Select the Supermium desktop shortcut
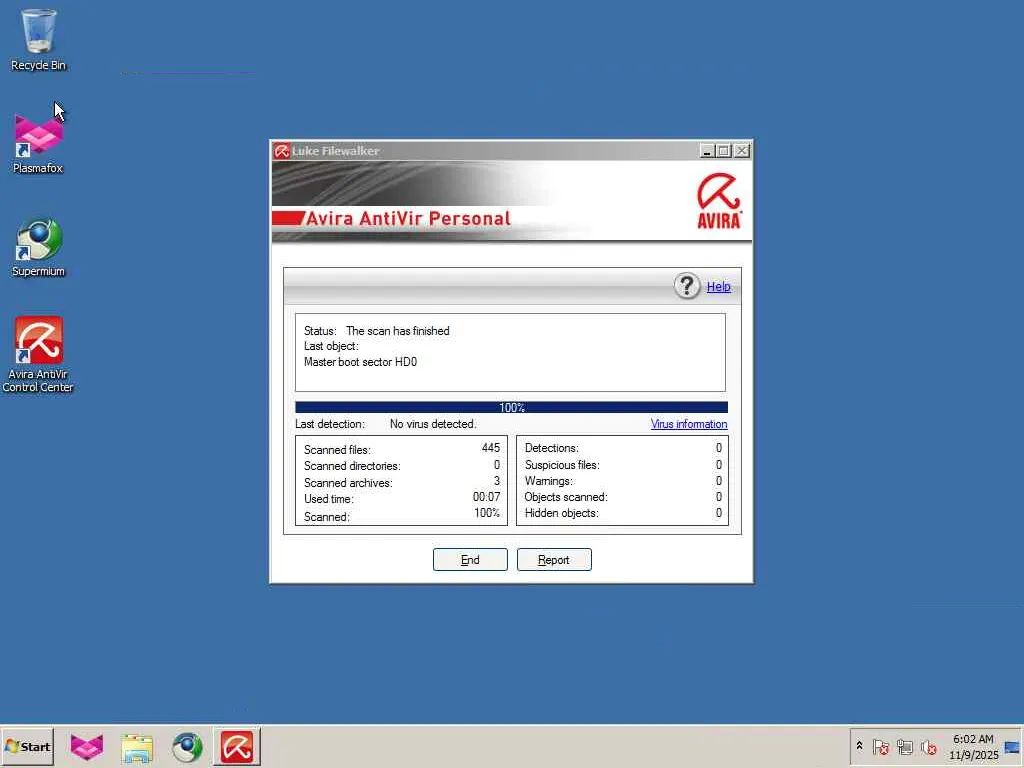 (x=38, y=247)
